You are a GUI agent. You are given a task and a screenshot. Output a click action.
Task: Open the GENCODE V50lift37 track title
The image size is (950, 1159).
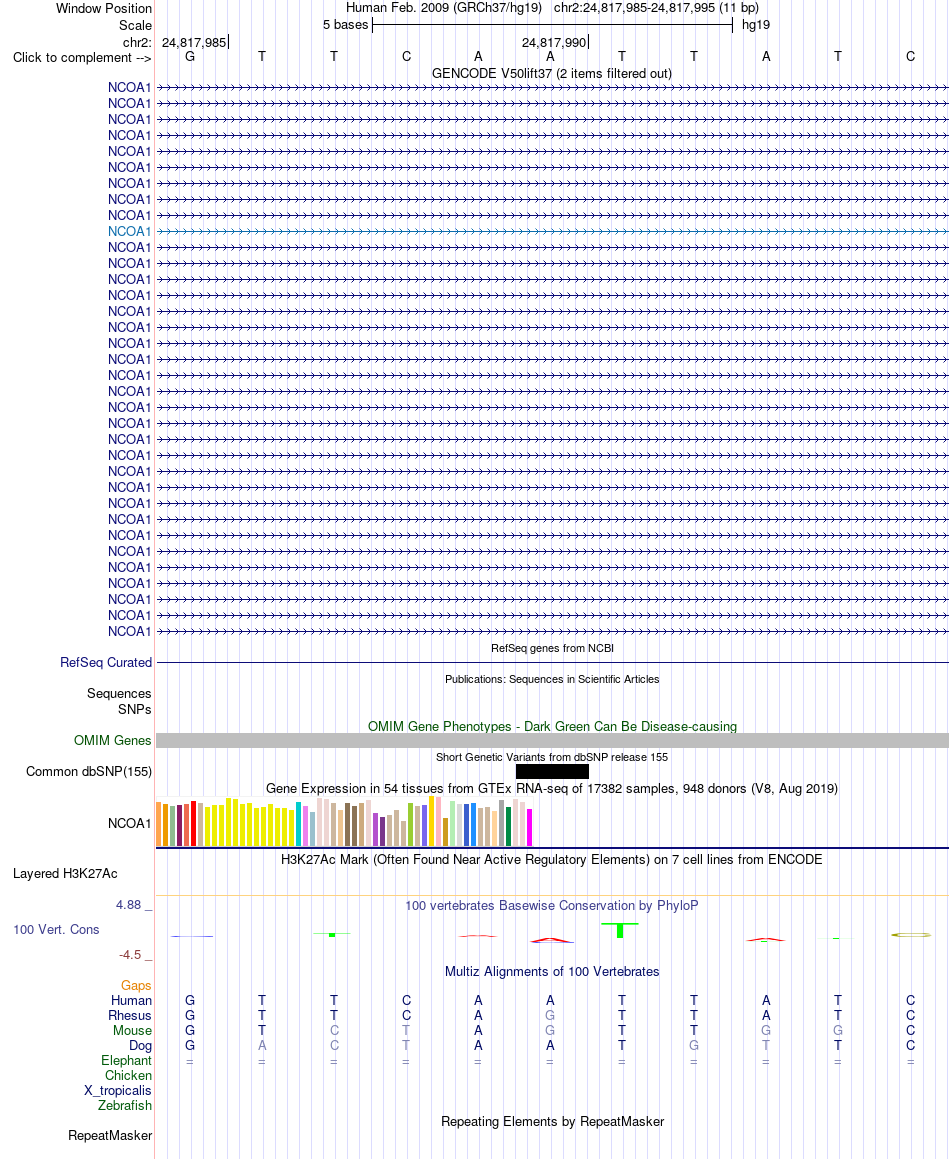pyautogui.click(x=552, y=73)
